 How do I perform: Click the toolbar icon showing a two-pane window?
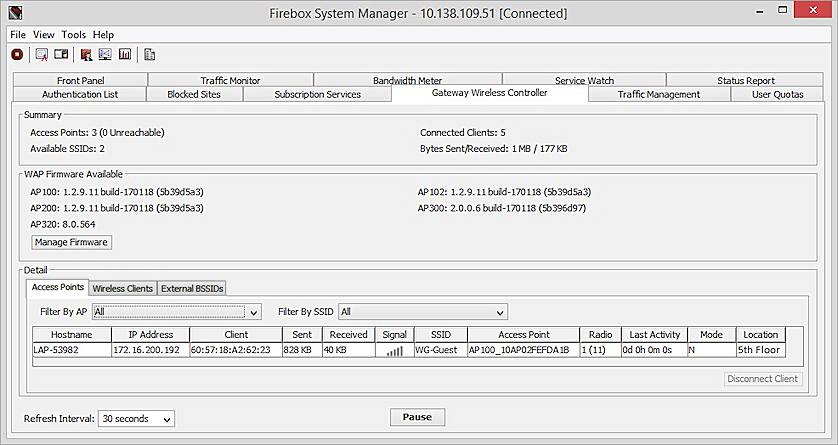pyautogui.click(x=61, y=54)
